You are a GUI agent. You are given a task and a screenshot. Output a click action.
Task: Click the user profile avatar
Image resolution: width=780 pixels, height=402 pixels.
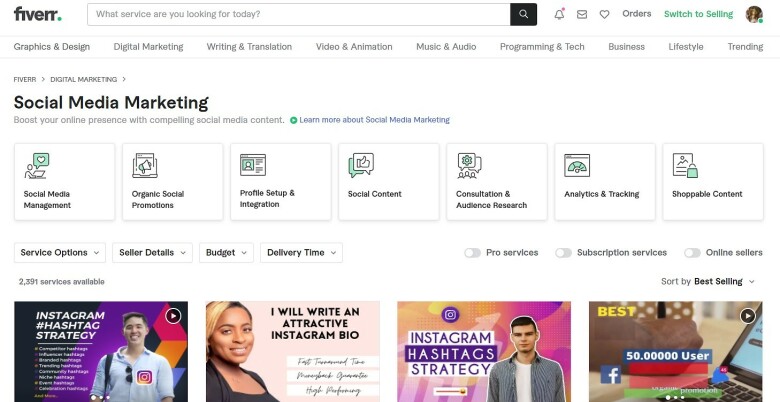[x=754, y=14]
